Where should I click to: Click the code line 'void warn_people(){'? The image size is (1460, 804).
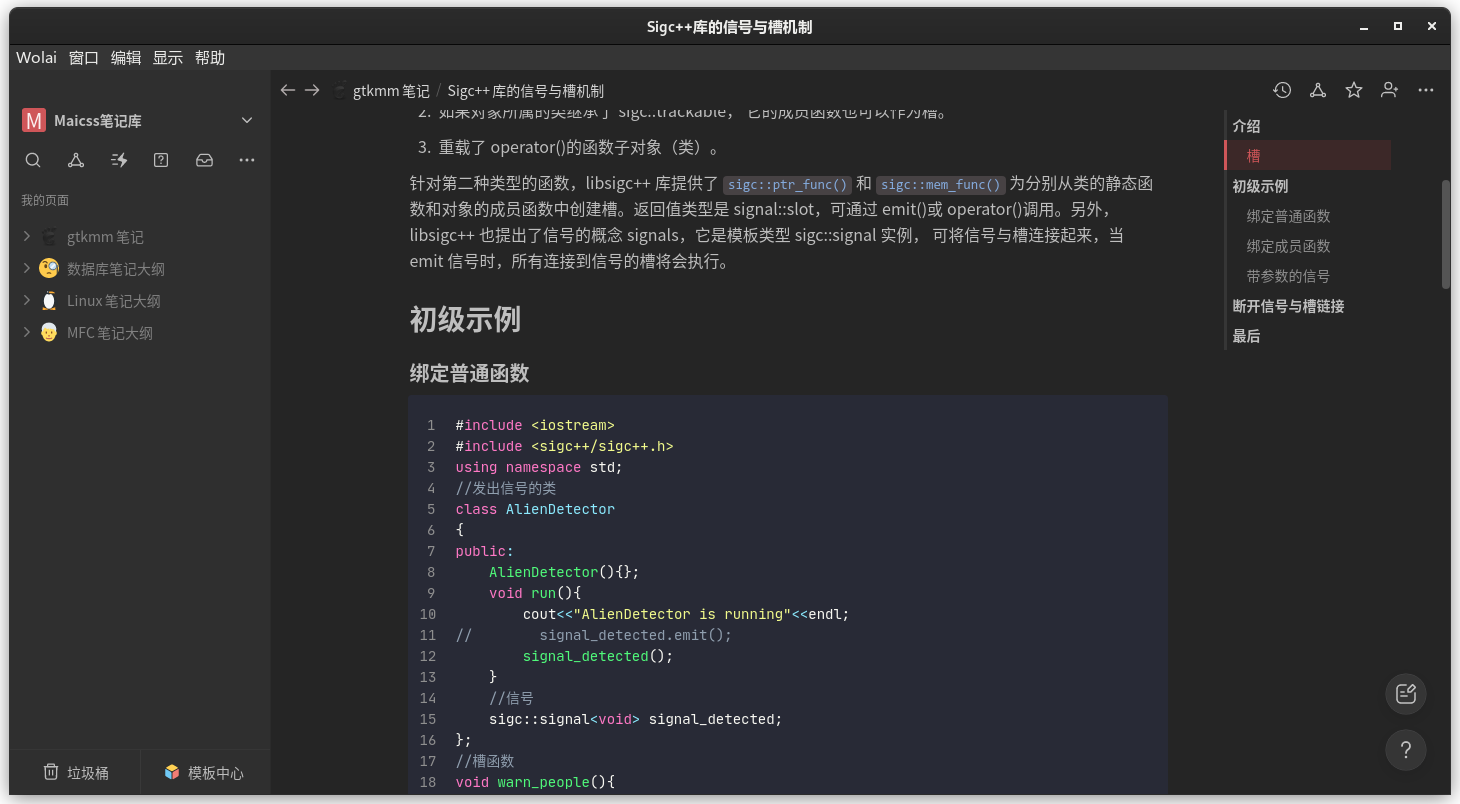click(x=535, y=782)
